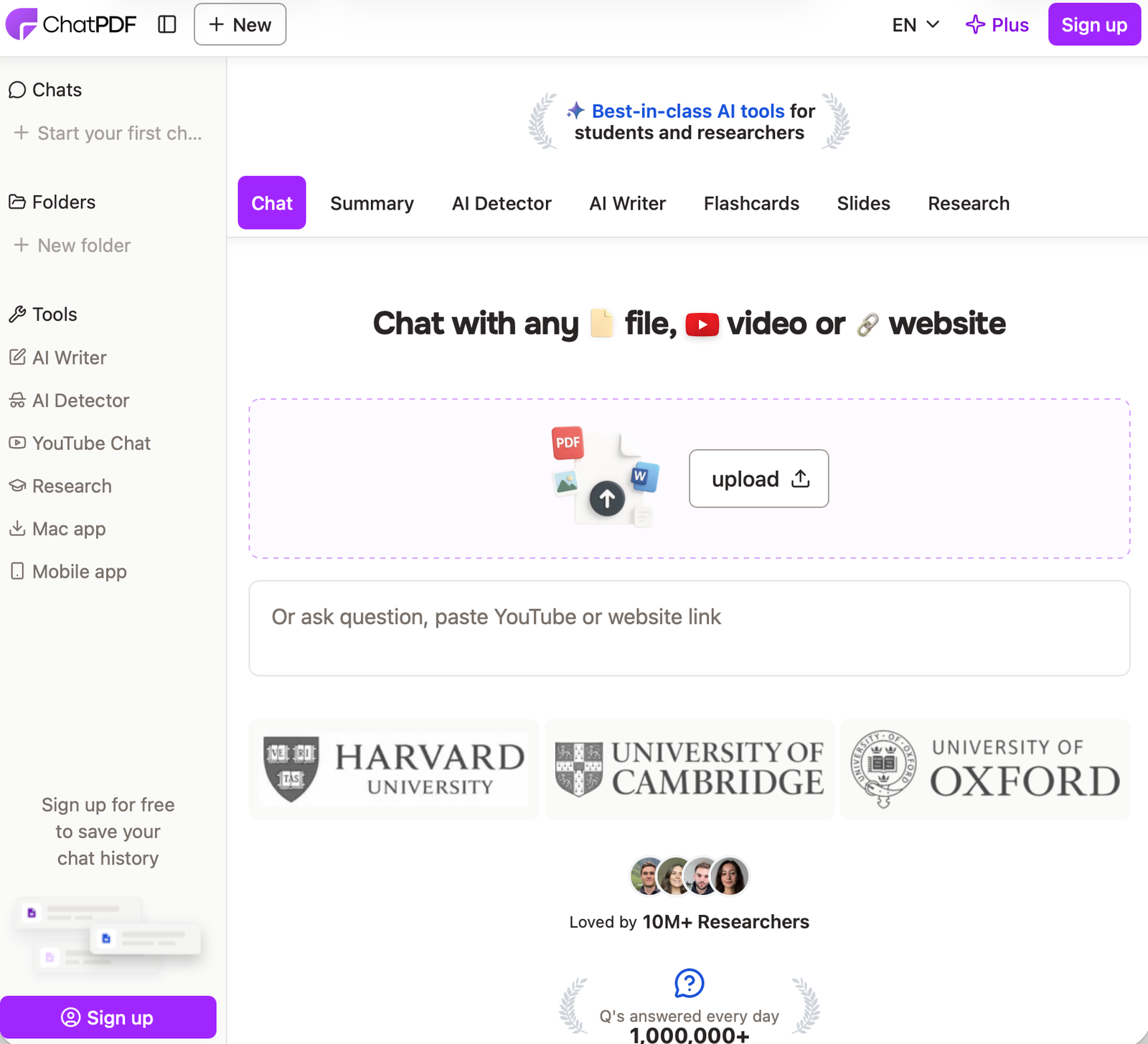
Task: Click the Chats speech bubble icon
Action: coord(17,90)
